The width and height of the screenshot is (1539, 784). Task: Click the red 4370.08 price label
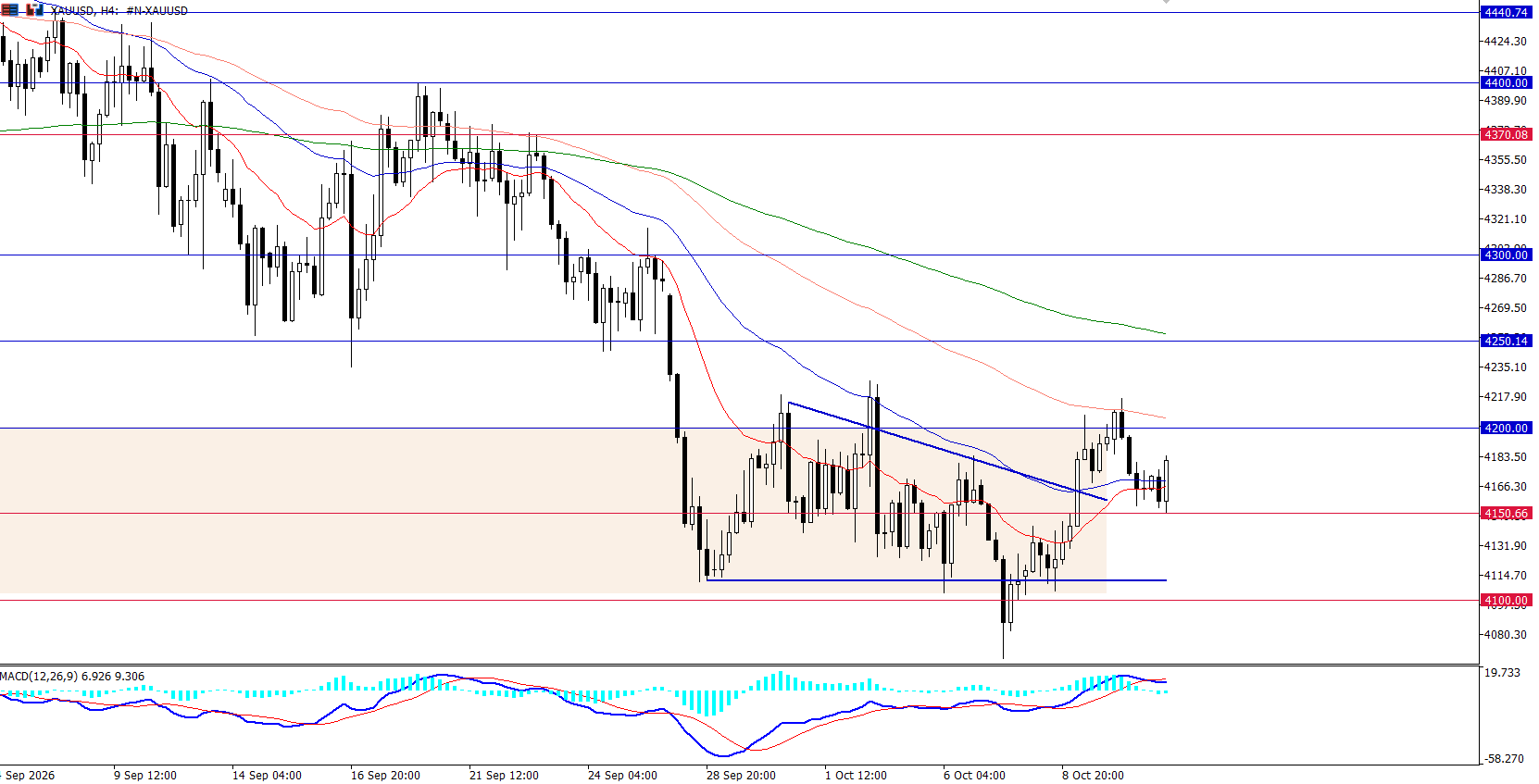1506,134
